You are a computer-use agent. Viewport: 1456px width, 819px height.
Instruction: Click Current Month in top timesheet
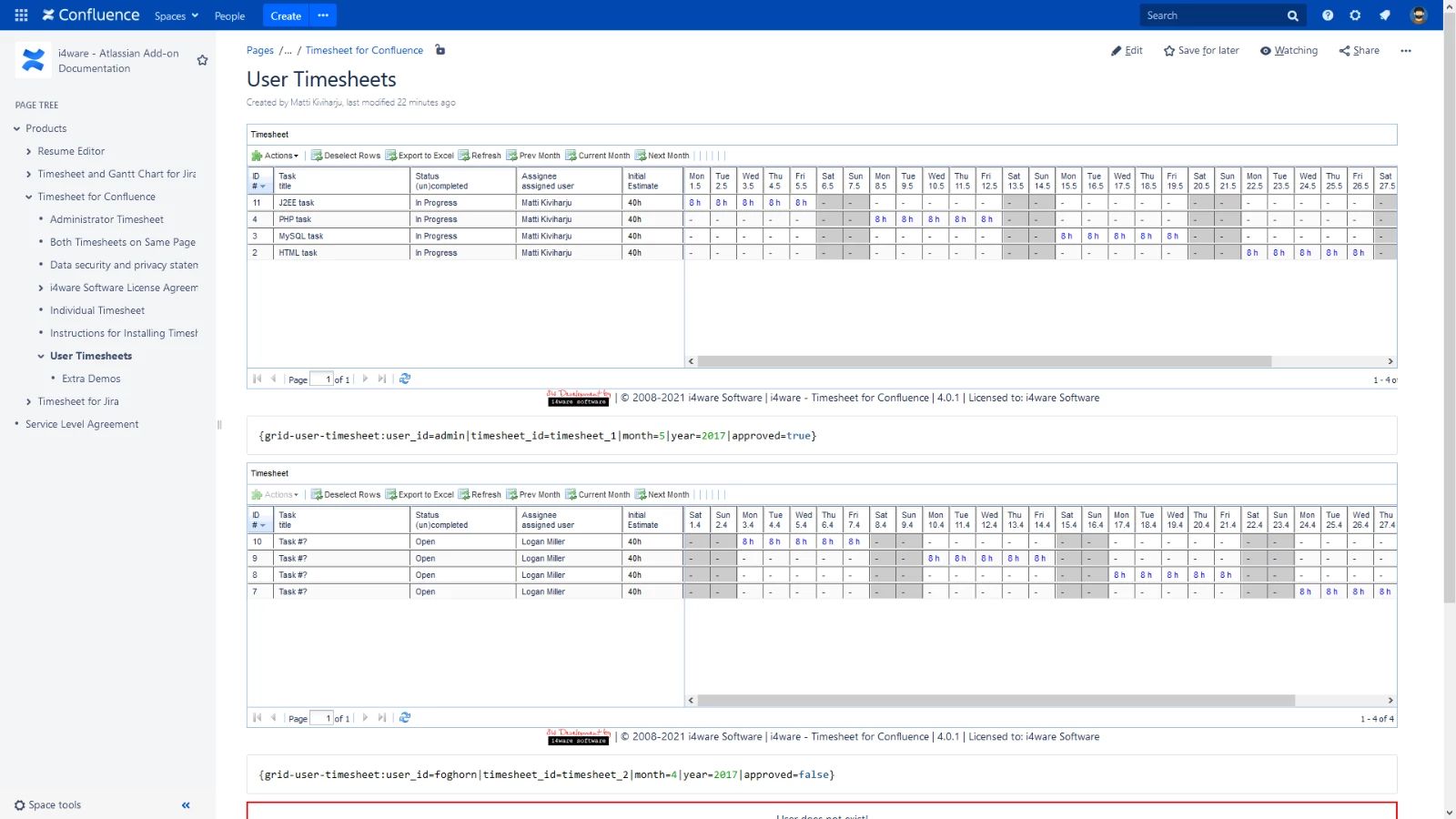click(x=598, y=156)
